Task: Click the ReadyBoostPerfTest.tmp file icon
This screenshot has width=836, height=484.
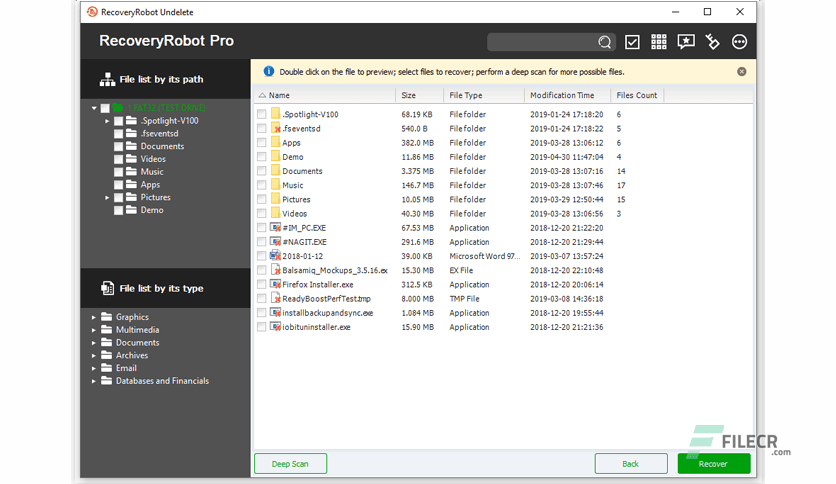Action: pyautogui.click(x=276, y=298)
